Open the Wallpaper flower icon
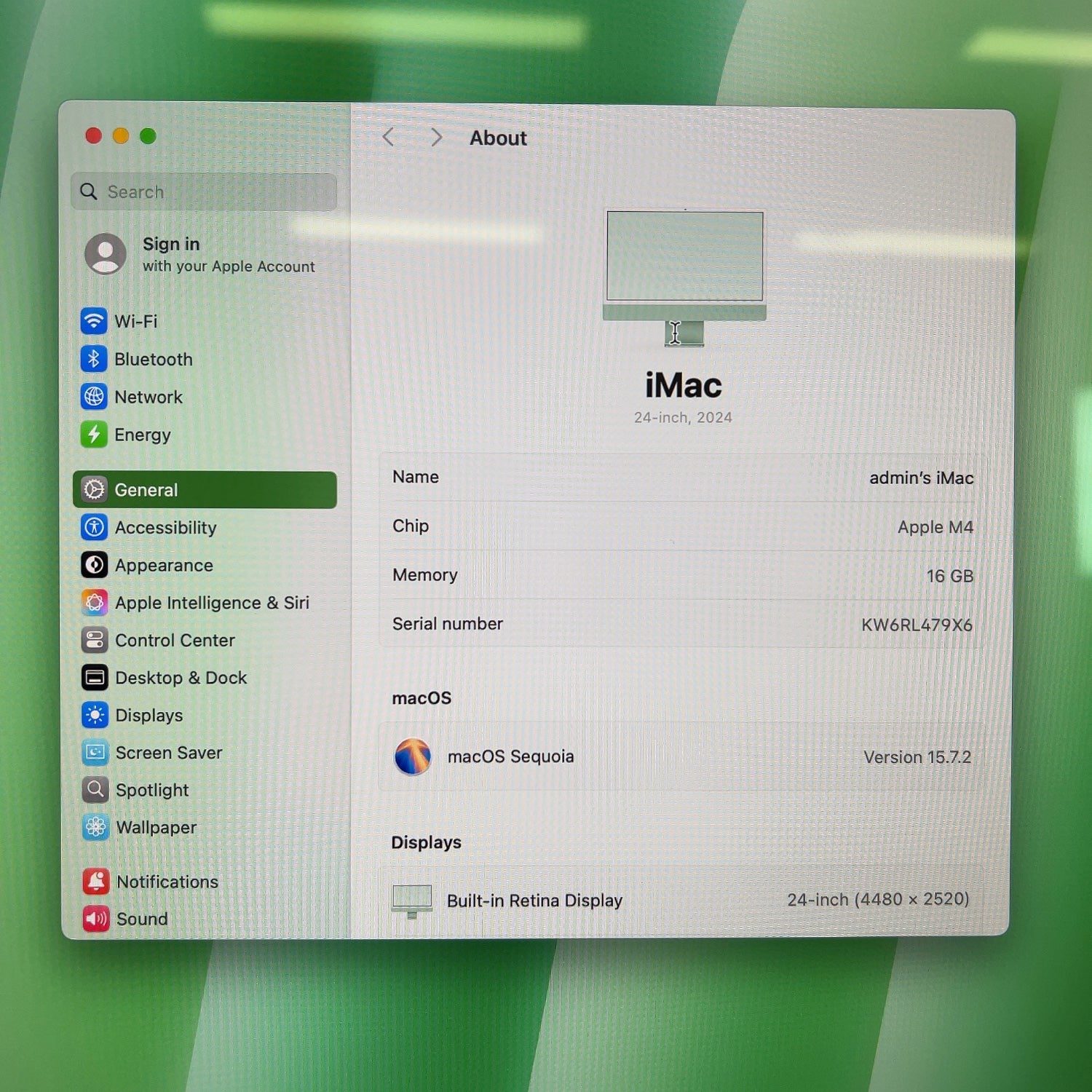The image size is (1092, 1092). (95, 828)
